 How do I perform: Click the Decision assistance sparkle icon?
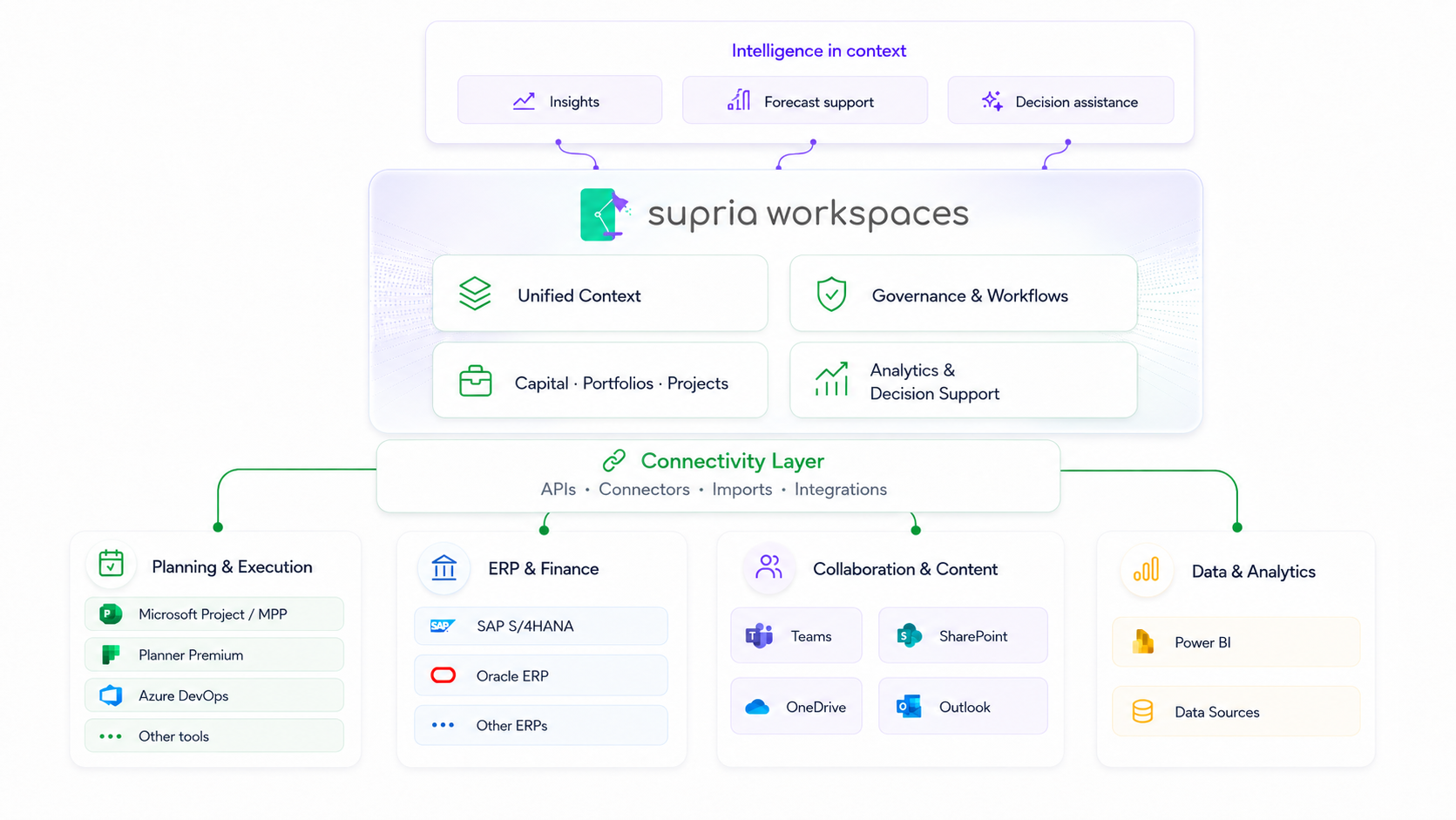[992, 101]
